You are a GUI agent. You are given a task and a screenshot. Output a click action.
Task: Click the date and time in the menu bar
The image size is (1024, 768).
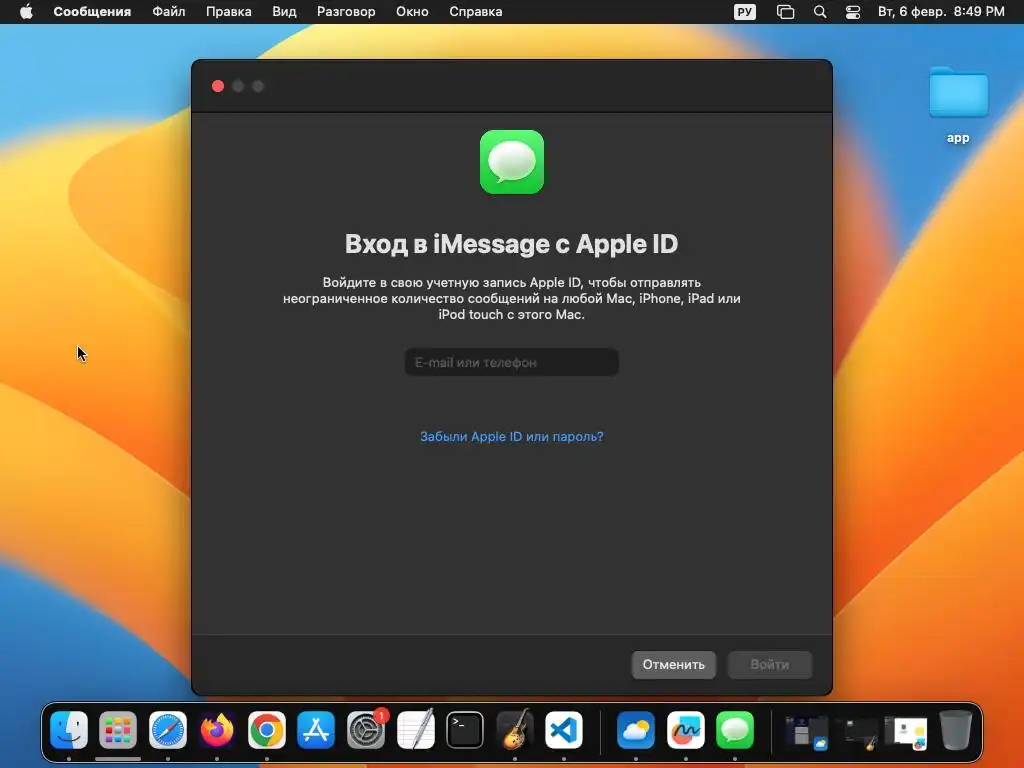pyautogui.click(x=941, y=12)
